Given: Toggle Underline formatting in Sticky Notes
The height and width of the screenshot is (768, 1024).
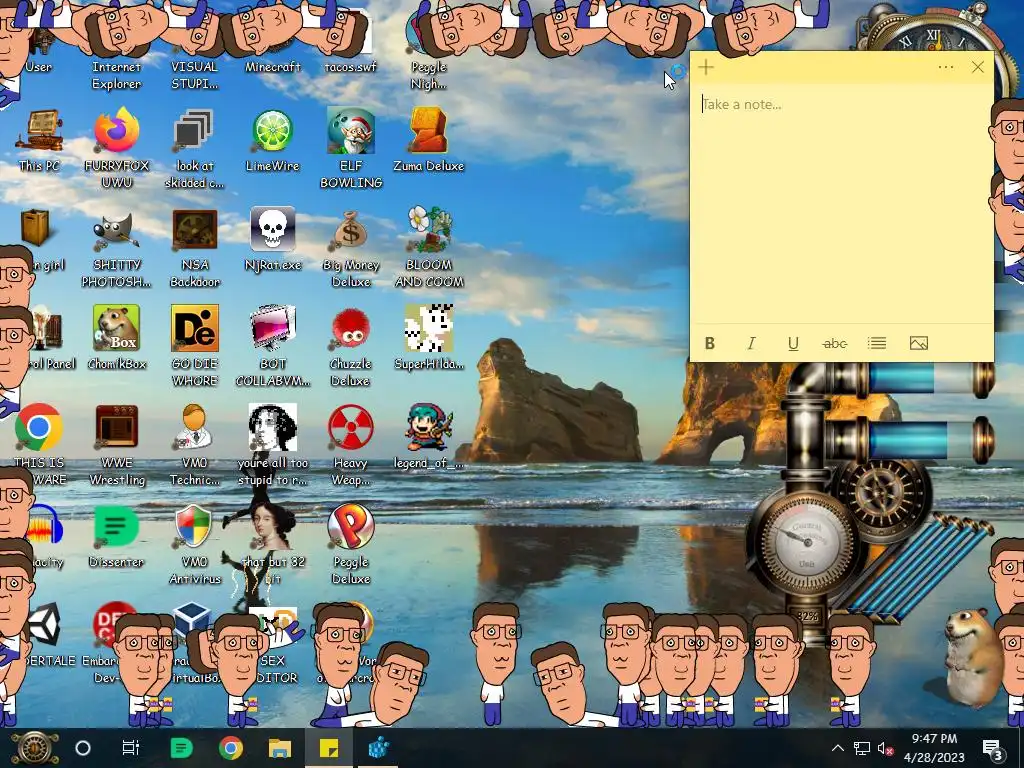Looking at the screenshot, I should (x=793, y=344).
